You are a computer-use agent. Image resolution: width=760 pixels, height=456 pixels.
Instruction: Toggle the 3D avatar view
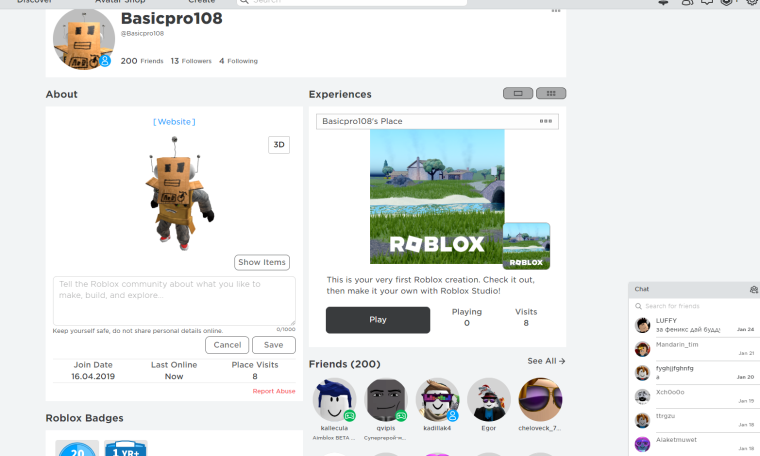[279, 145]
